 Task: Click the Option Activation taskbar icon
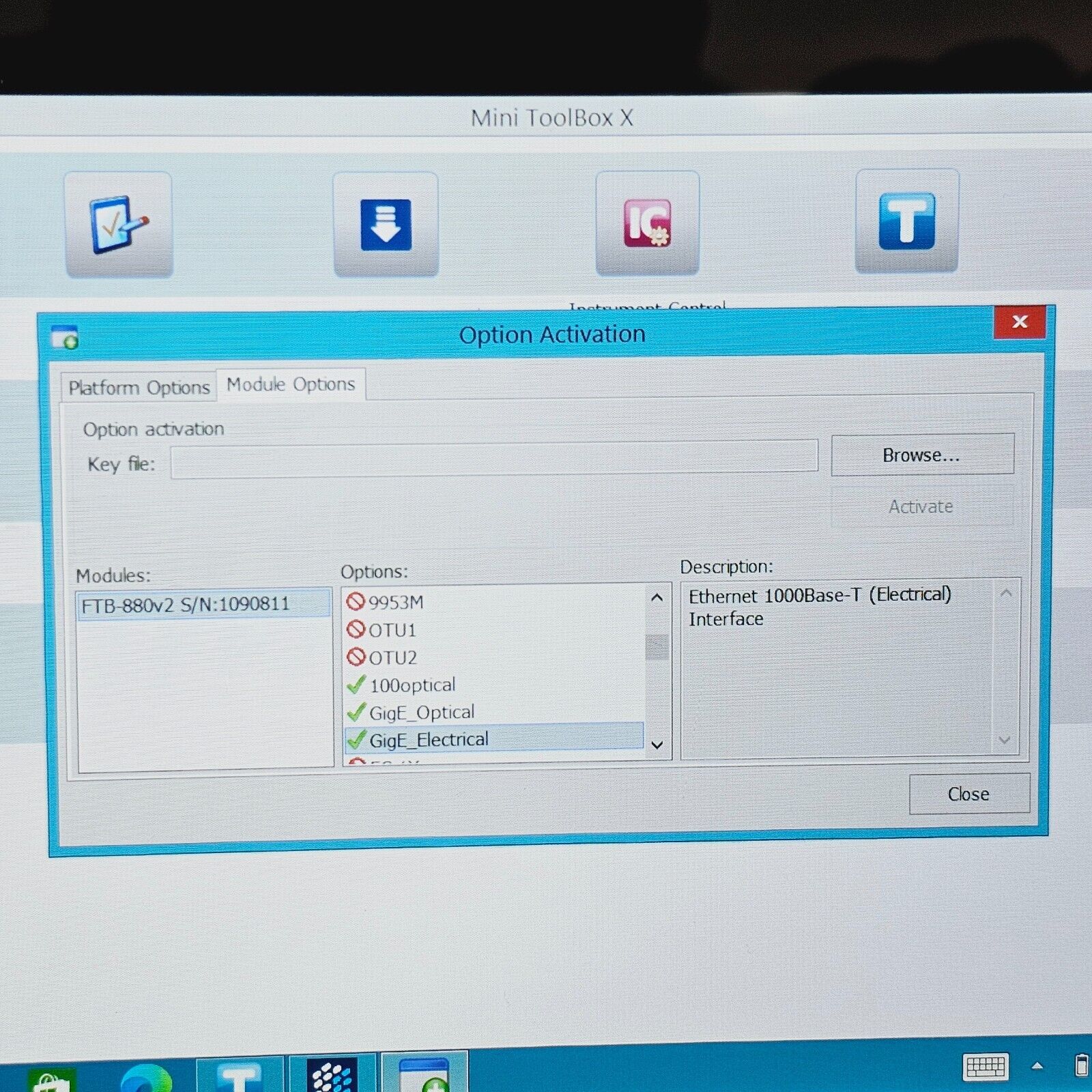(425, 1074)
